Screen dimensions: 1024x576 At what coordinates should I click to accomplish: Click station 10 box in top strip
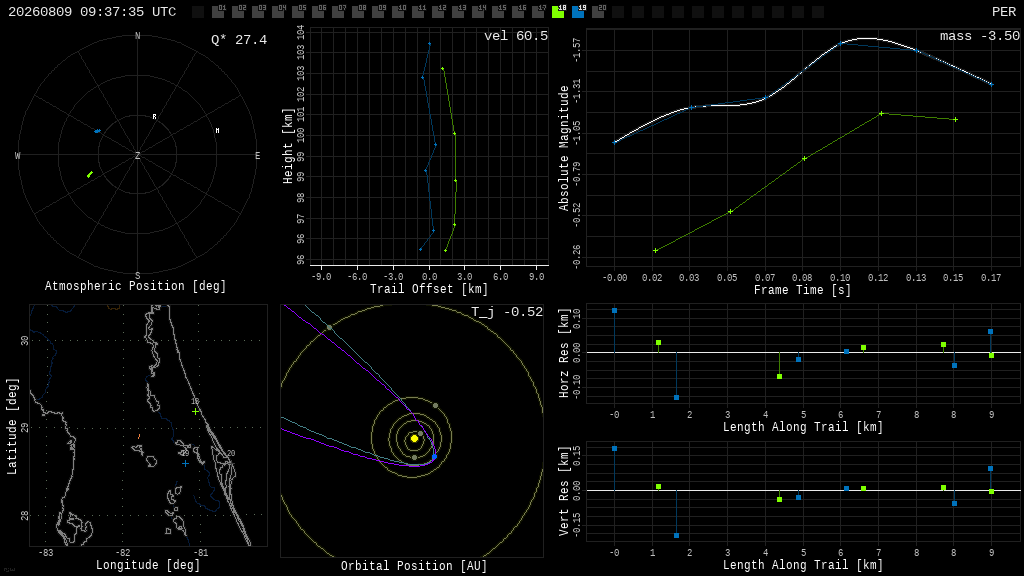(398, 11)
